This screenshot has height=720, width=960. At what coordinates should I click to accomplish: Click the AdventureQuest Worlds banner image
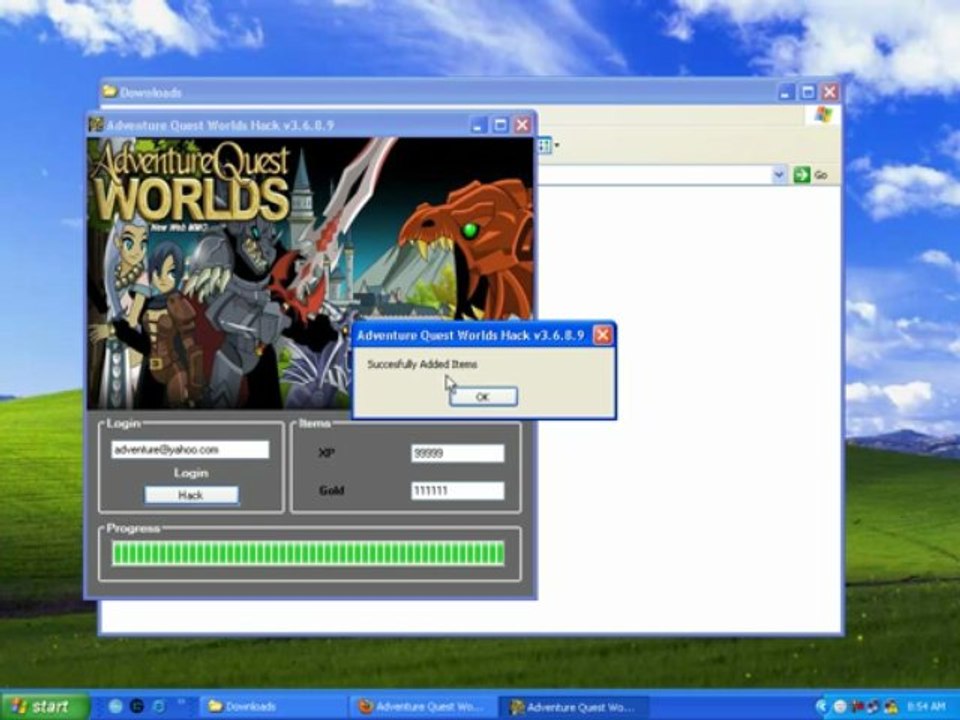[310, 273]
